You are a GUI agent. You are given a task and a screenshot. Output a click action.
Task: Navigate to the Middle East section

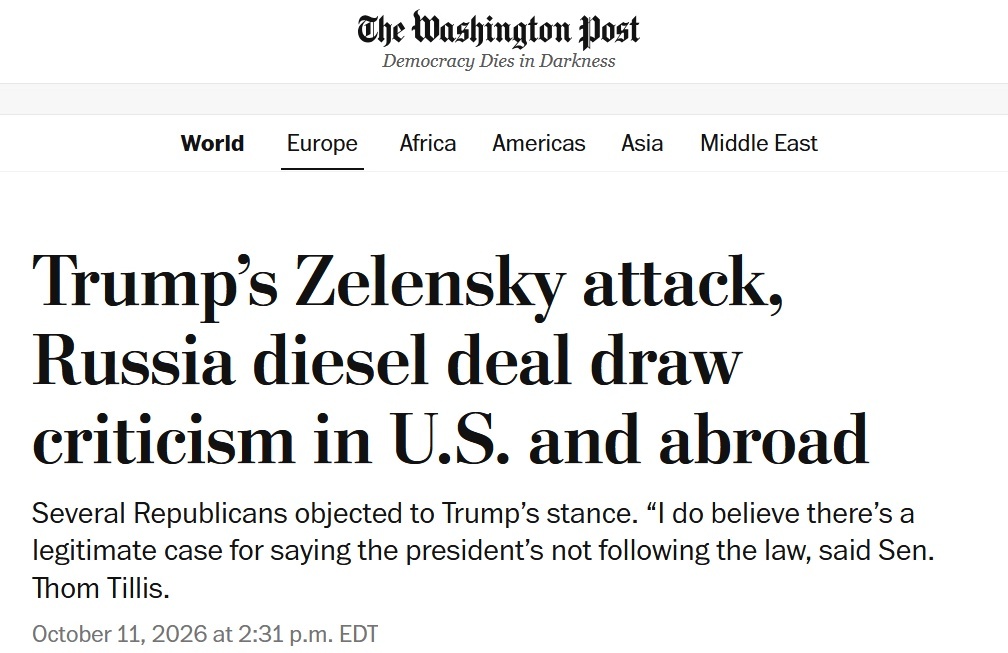click(759, 143)
